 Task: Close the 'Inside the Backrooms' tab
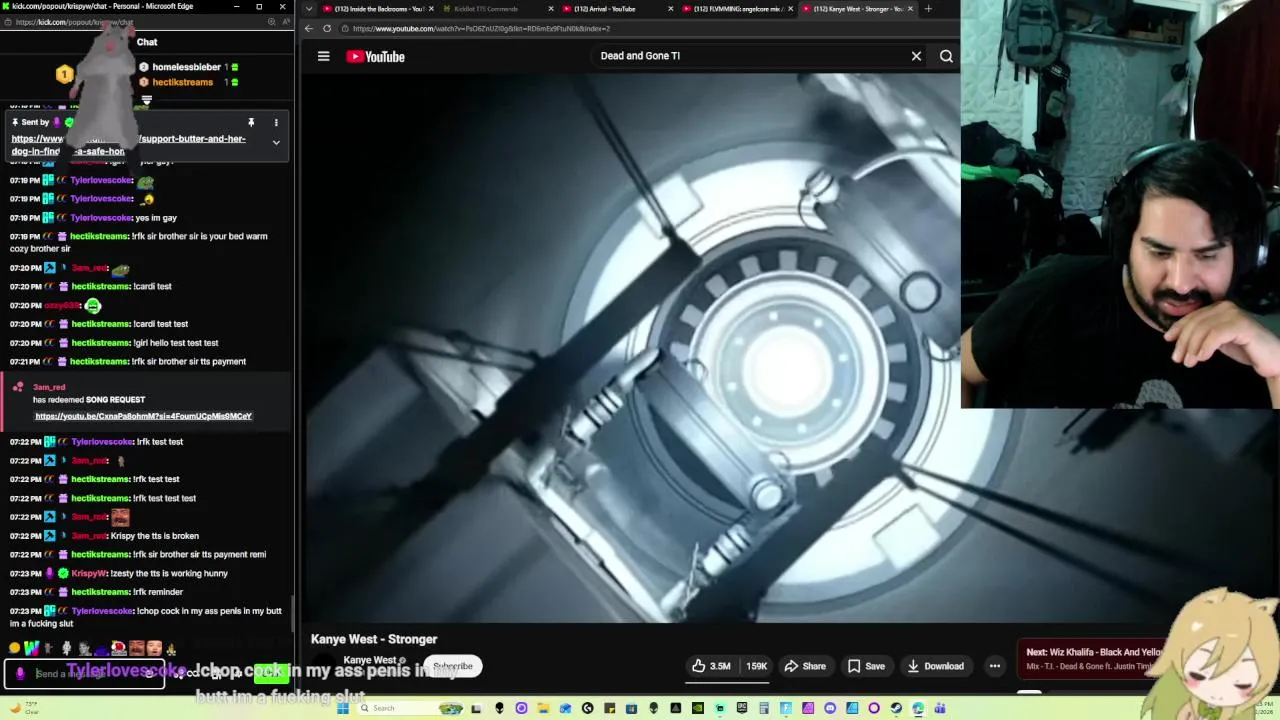pos(432,9)
